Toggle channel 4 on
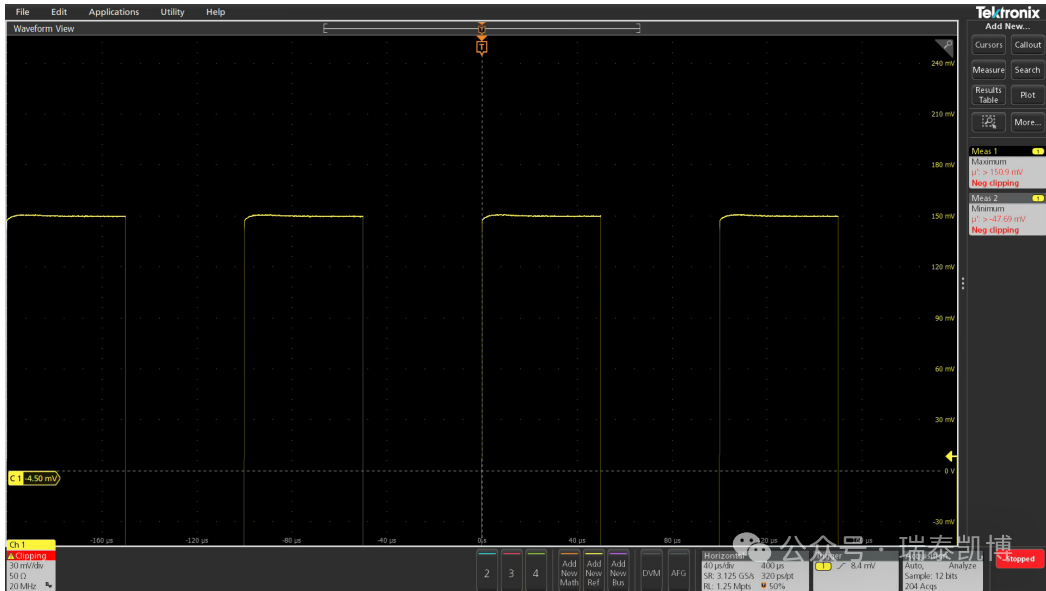1046x591 pixels. [536, 571]
